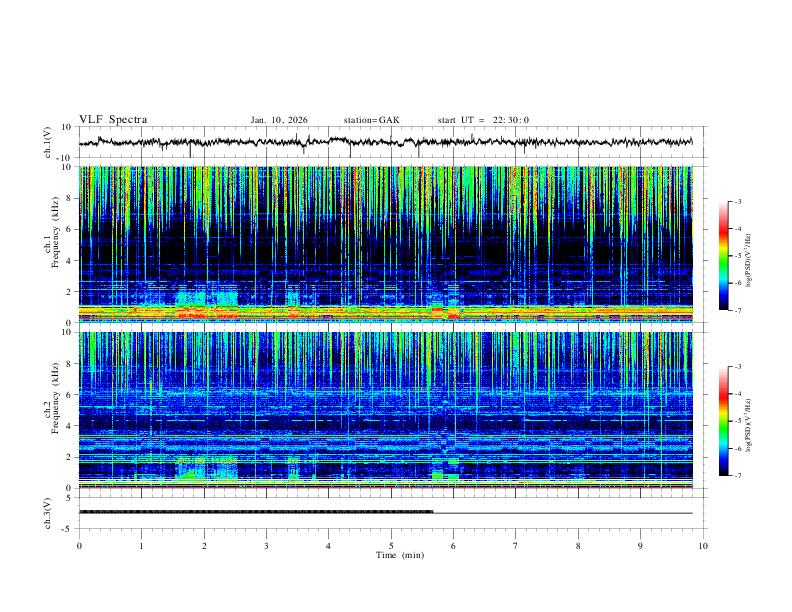Click the time axis tick label "2"
This screenshot has width=792, height=612.
(x=204, y=546)
